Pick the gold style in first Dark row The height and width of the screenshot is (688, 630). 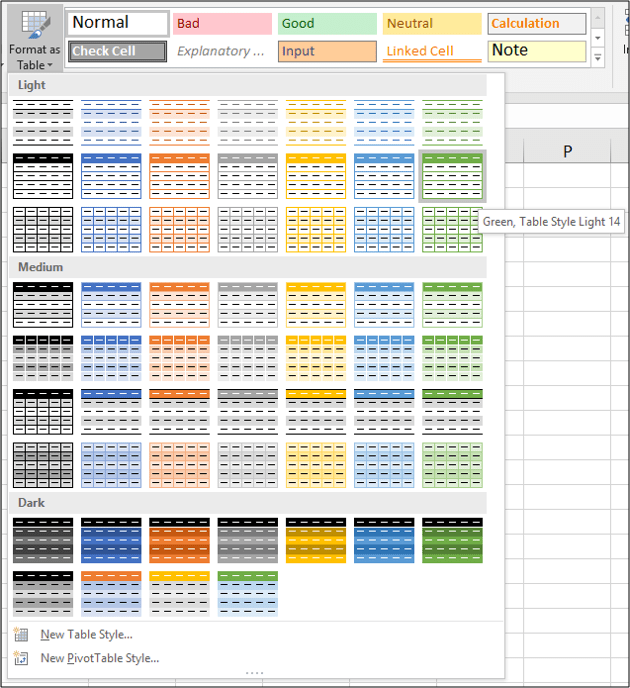click(315, 540)
